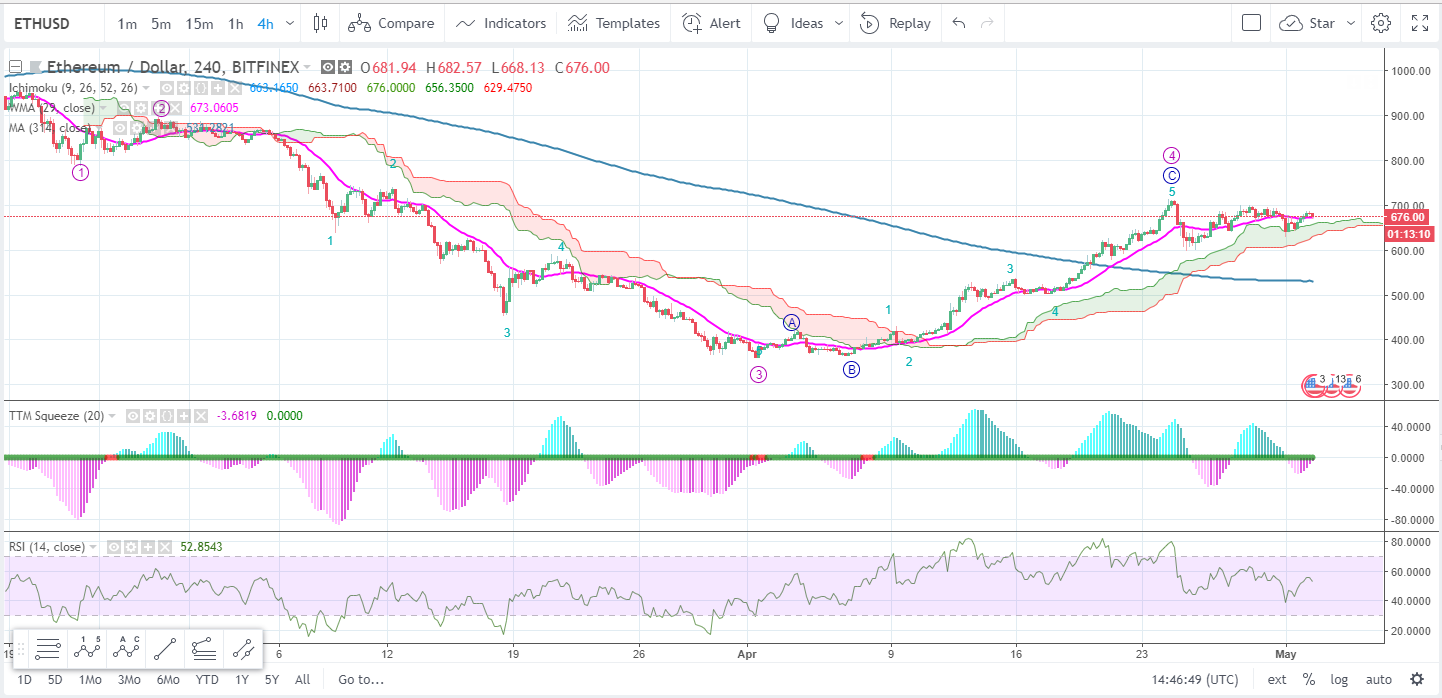Switch to 5m timeframe
Image resolution: width=1442 pixels, height=698 pixels.
(x=161, y=23)
